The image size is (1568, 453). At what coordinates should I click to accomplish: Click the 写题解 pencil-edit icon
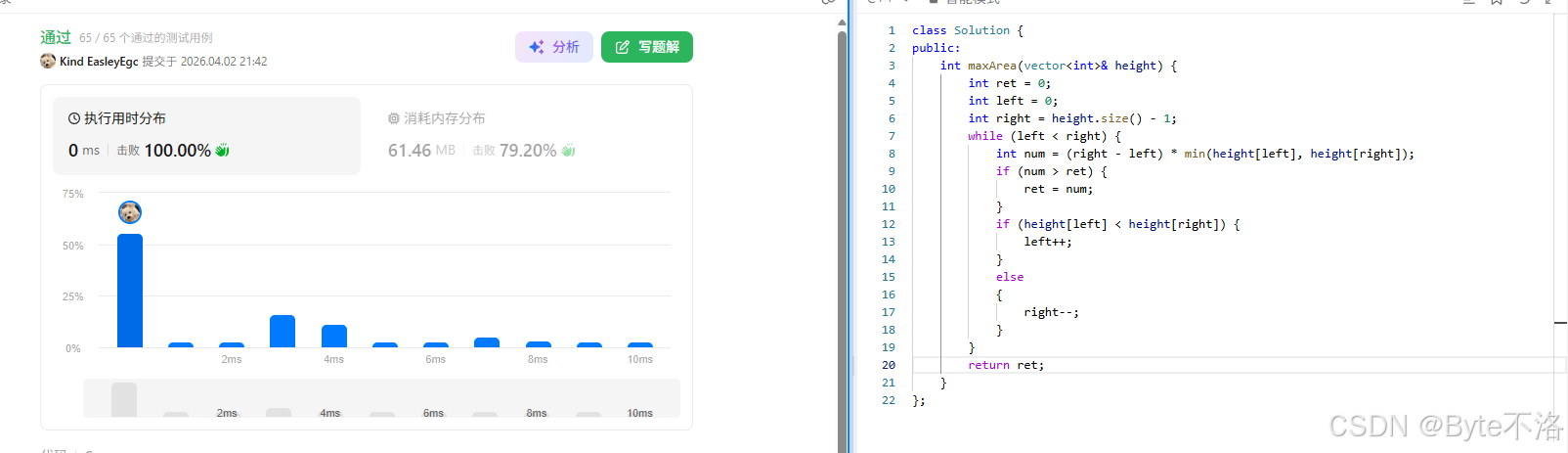pyautogui.click(x=623, y=47)
